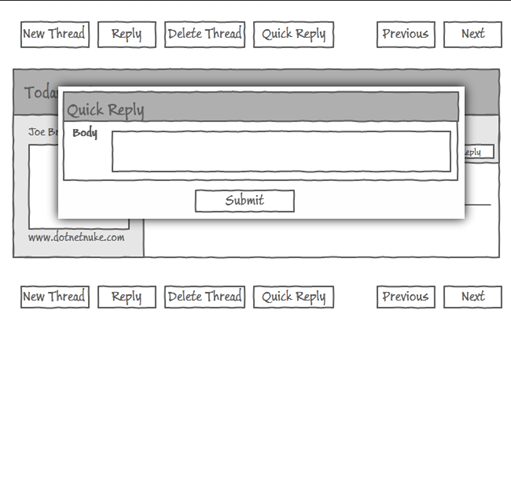Select the top Delete Thread button
Image resolution: width=511 pixels, height=480 pixels.
[x=205, y=35]
